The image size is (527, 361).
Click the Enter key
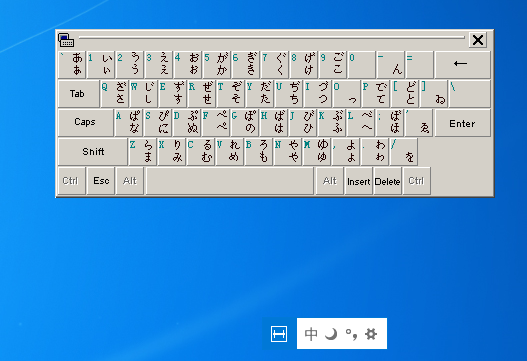click(x=462, y=123)
